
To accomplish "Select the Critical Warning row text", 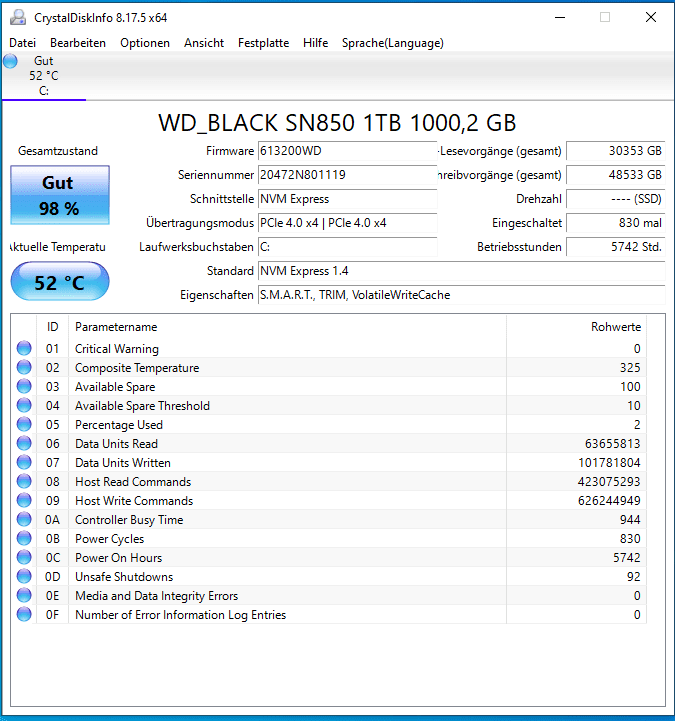I will pyautogui.click(x=117, y=349).
